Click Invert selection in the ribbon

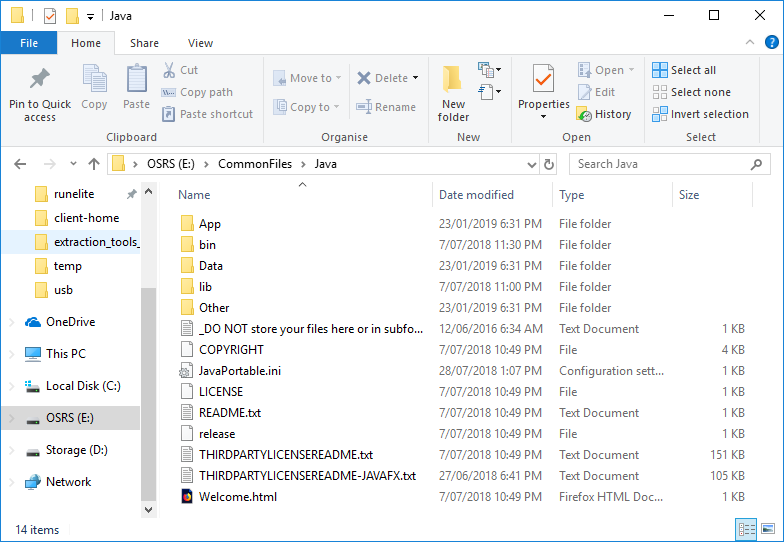(x=700, y=114)
